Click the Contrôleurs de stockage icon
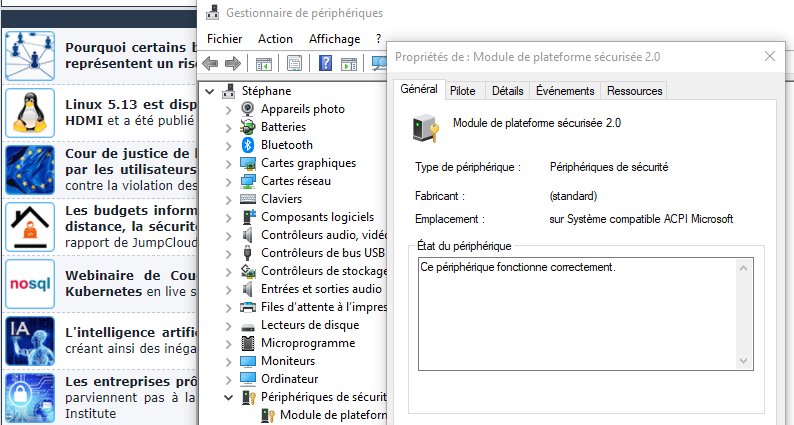Screen dimensions: 794x425 pos(248,271)
